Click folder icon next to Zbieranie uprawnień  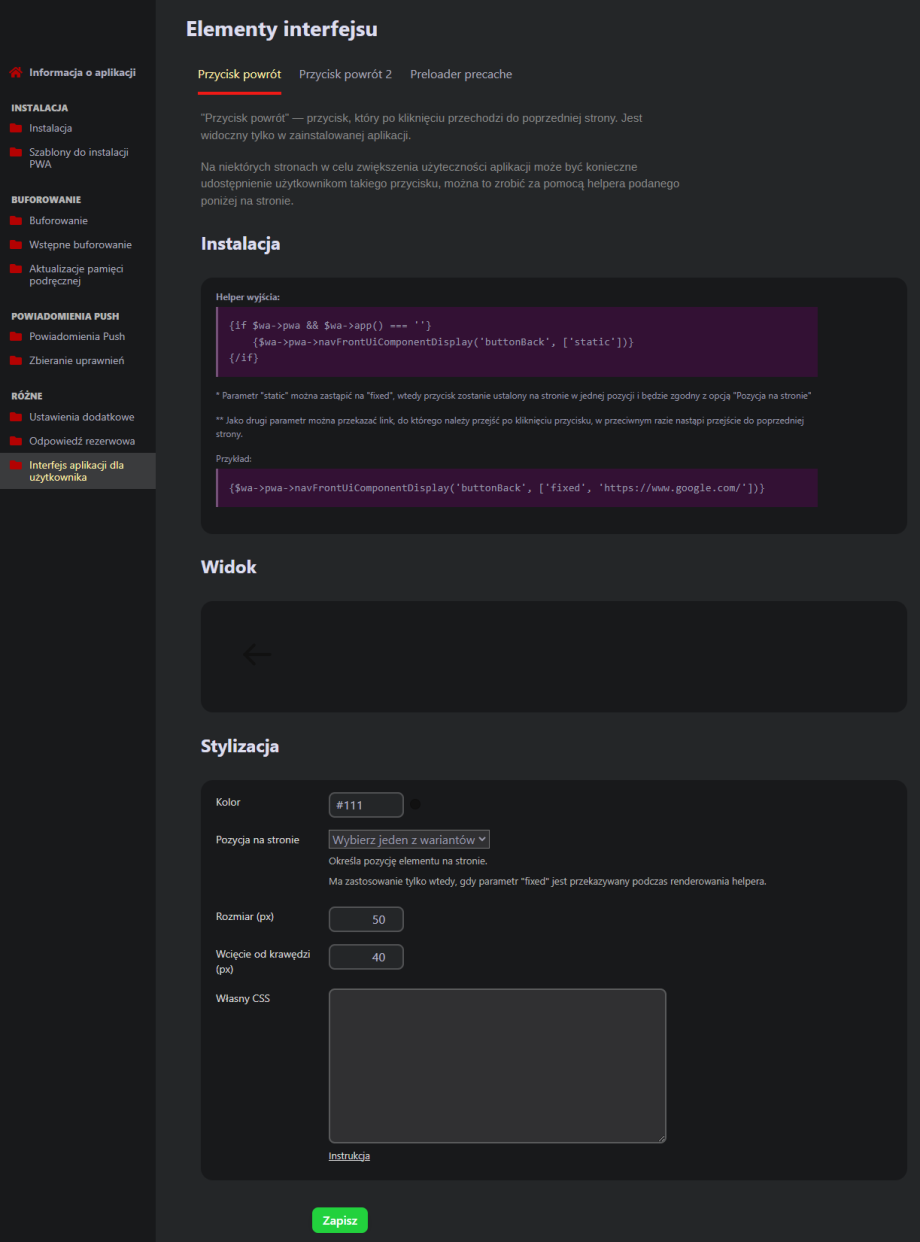coord(16,360)
